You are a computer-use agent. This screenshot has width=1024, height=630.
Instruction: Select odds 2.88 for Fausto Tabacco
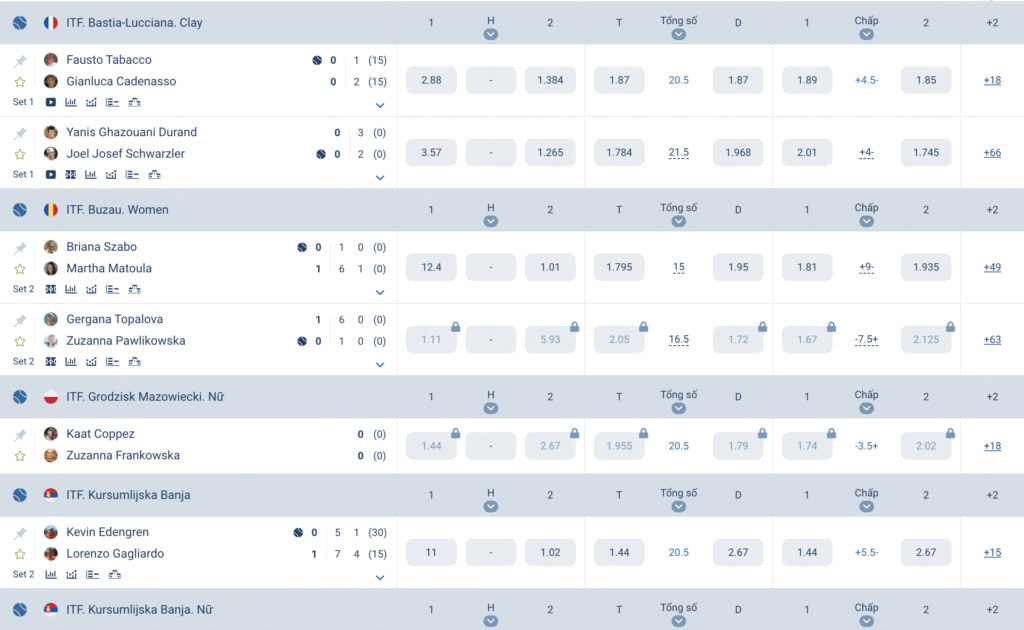pyautogui.click(x=431, y=80)
